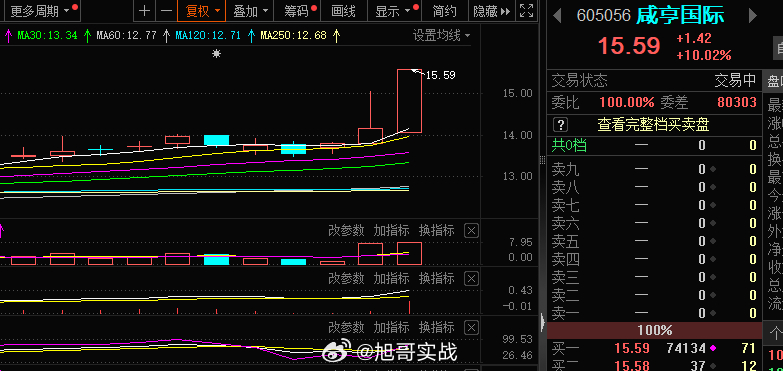Screen dimensions: 783x371
Task: Click the MA250 up arrow
Action: (x=337, y=35)
